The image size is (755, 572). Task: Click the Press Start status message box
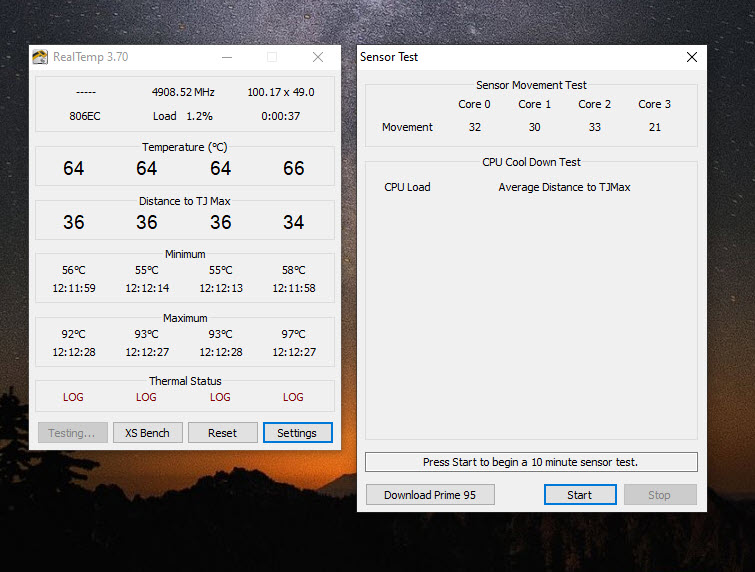coord(531,462)
